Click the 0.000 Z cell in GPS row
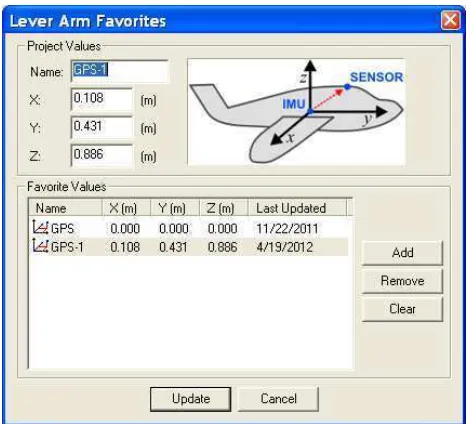470x424 pixels. tap(222, 229)
